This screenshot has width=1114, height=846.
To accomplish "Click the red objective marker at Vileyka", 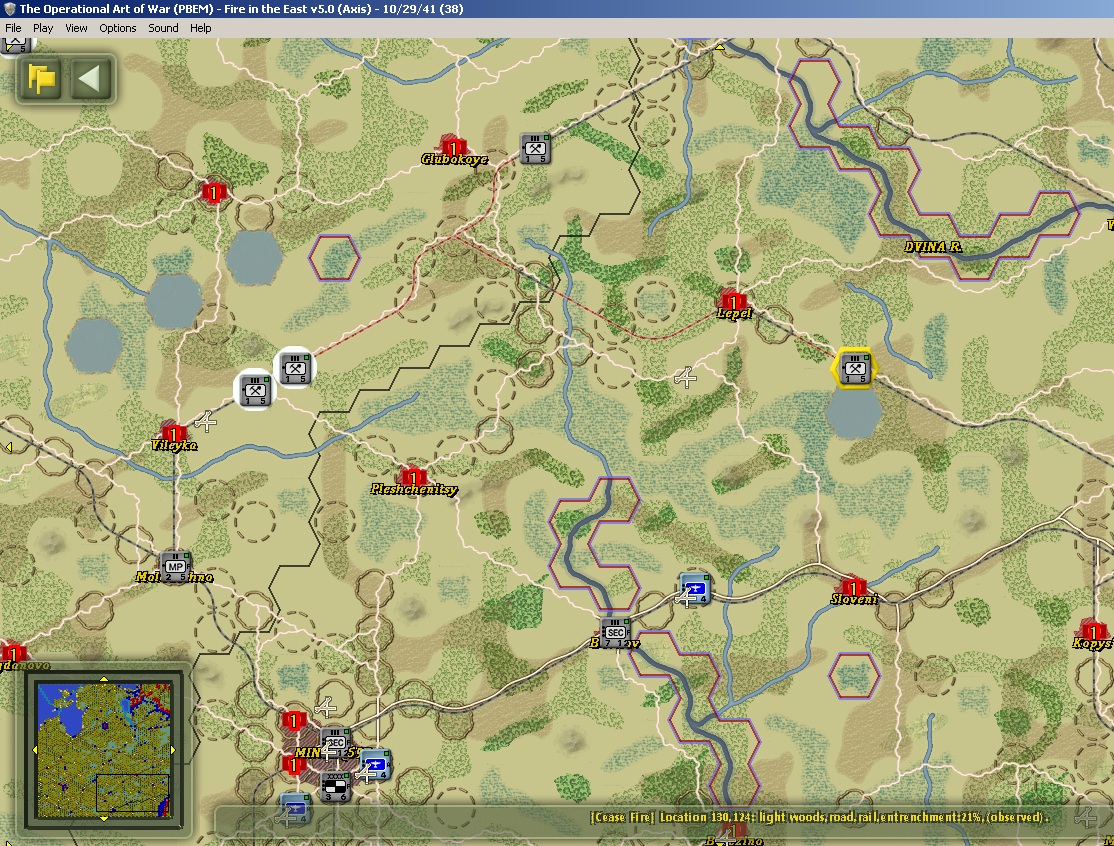I will tap(173, 433).
